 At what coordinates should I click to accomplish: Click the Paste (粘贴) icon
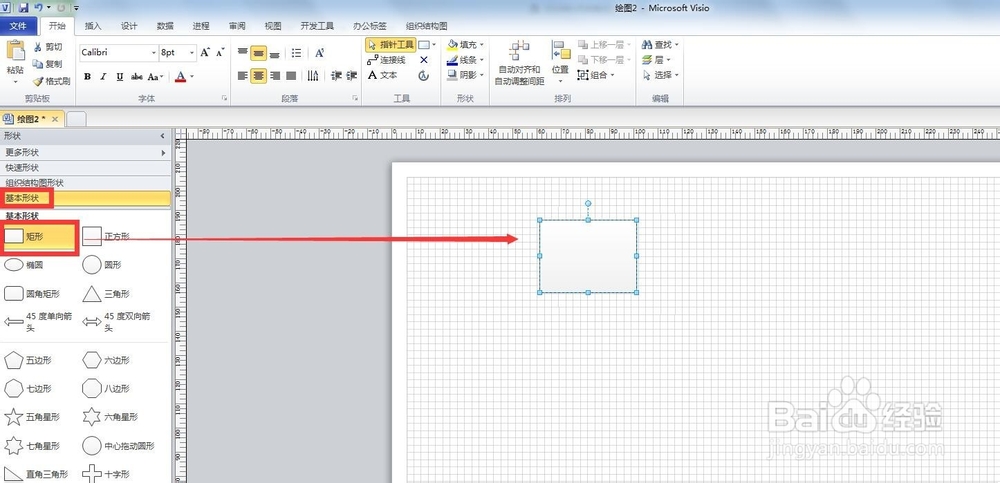(x=15, y=51)
